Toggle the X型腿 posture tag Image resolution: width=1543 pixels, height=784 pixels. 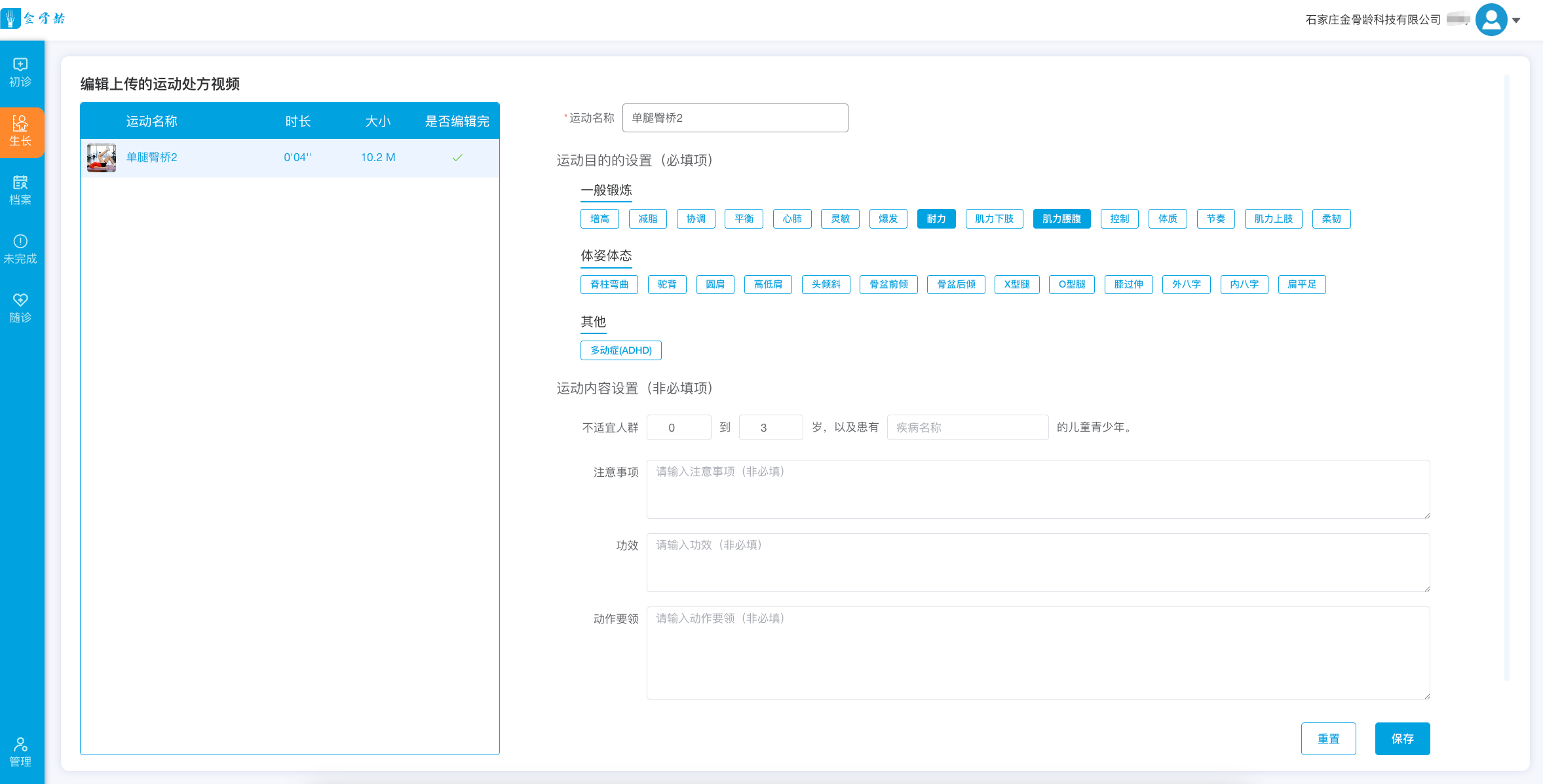[1017, 284]
